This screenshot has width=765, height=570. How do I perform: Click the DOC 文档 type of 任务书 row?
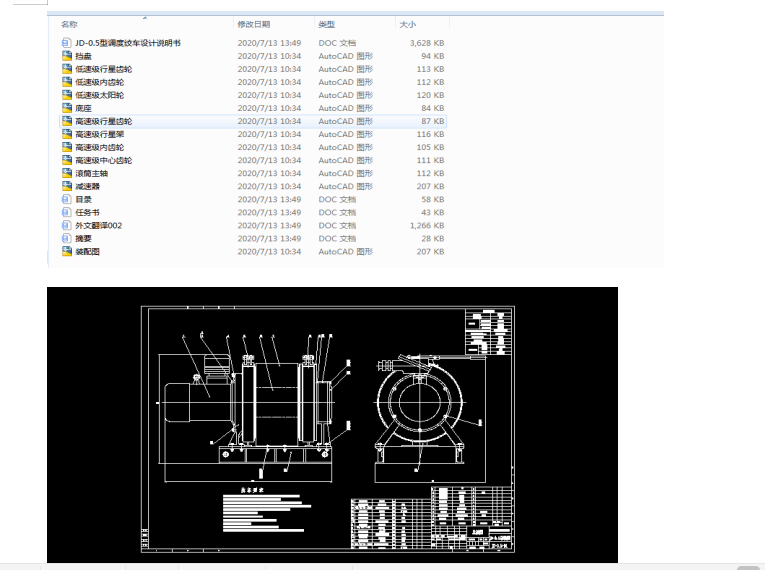337,212
